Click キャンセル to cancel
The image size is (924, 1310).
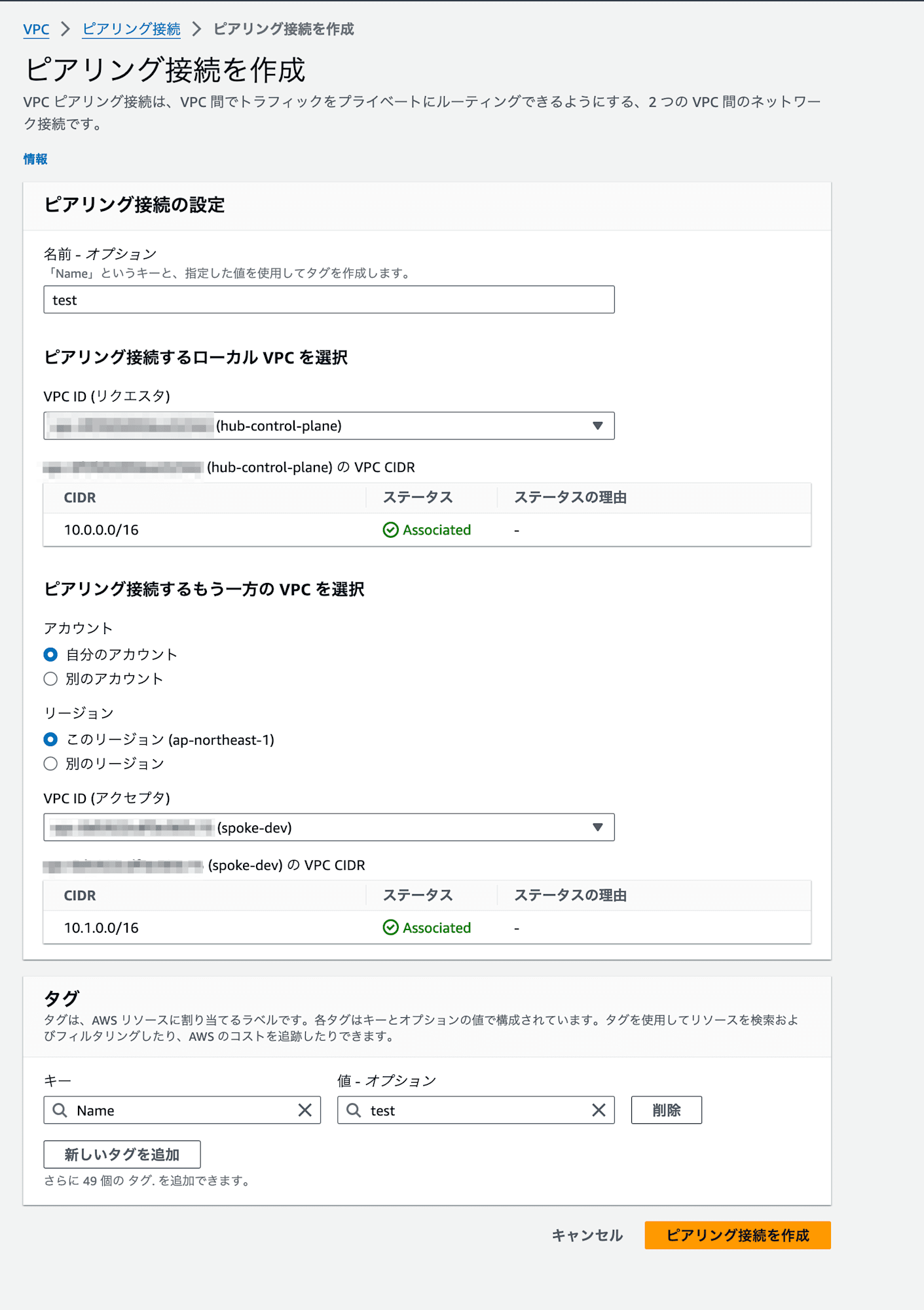pos(587,1235)
